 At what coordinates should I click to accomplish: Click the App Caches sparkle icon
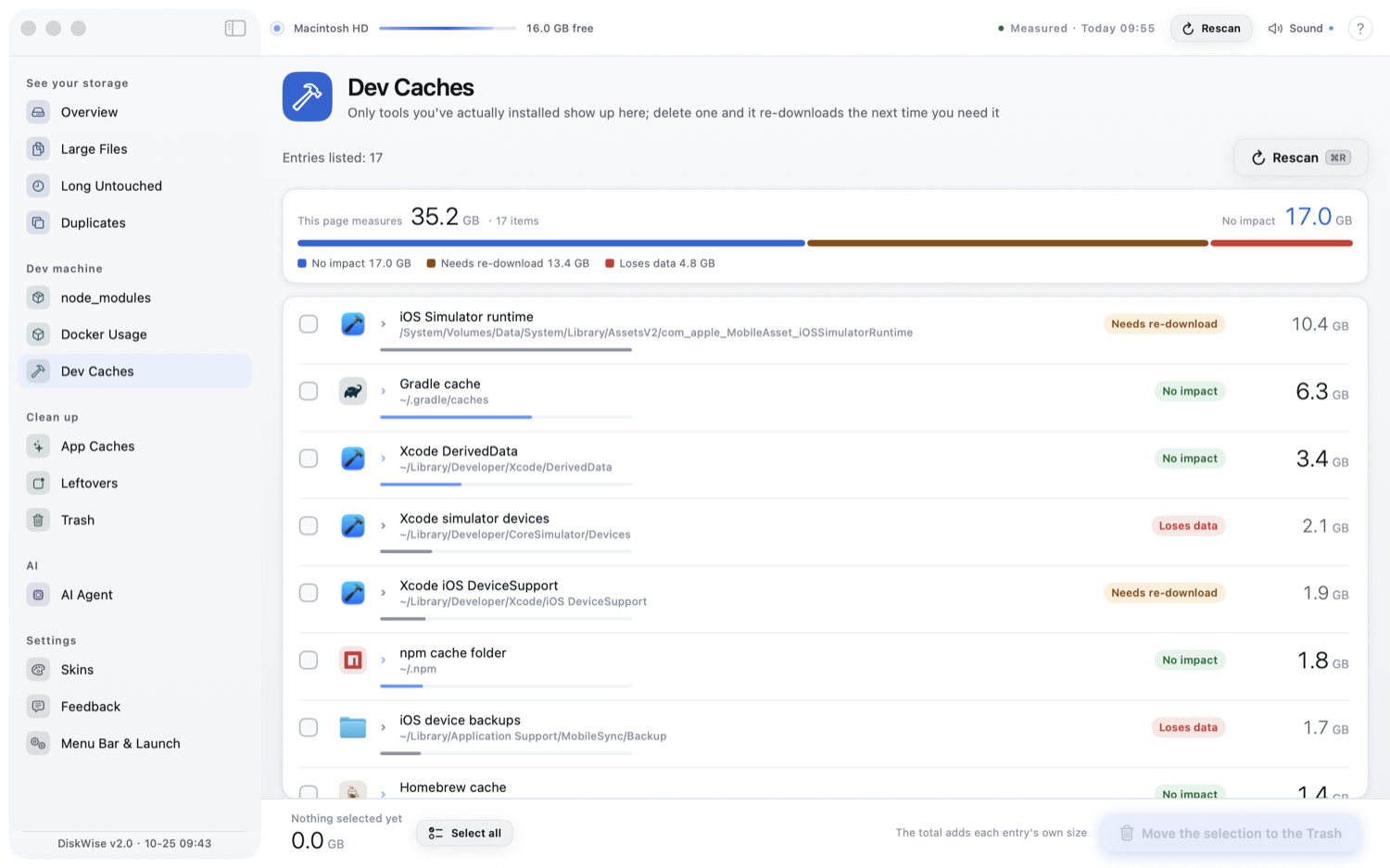38,447
